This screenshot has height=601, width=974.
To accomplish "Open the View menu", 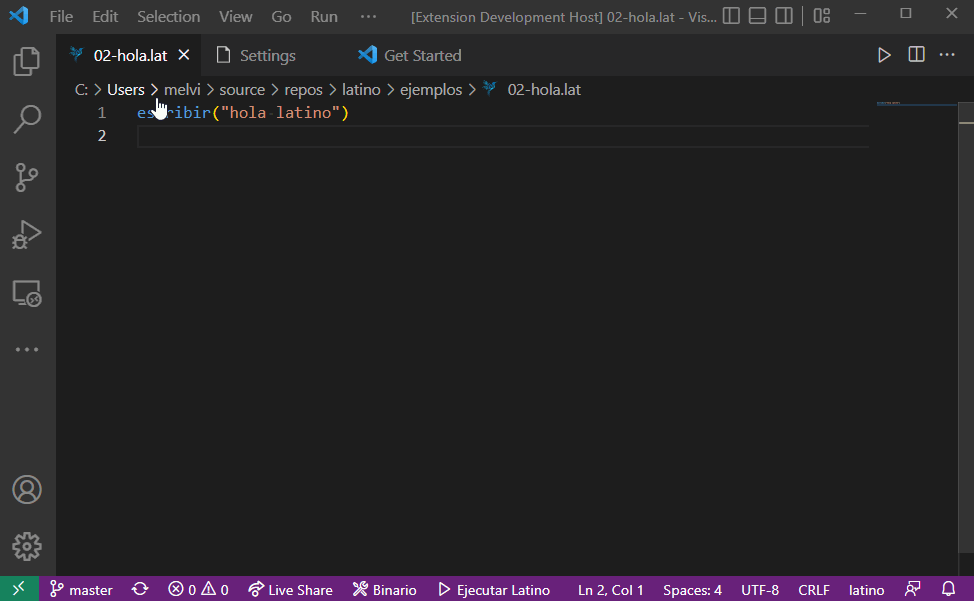I will [x=235, y=16].
